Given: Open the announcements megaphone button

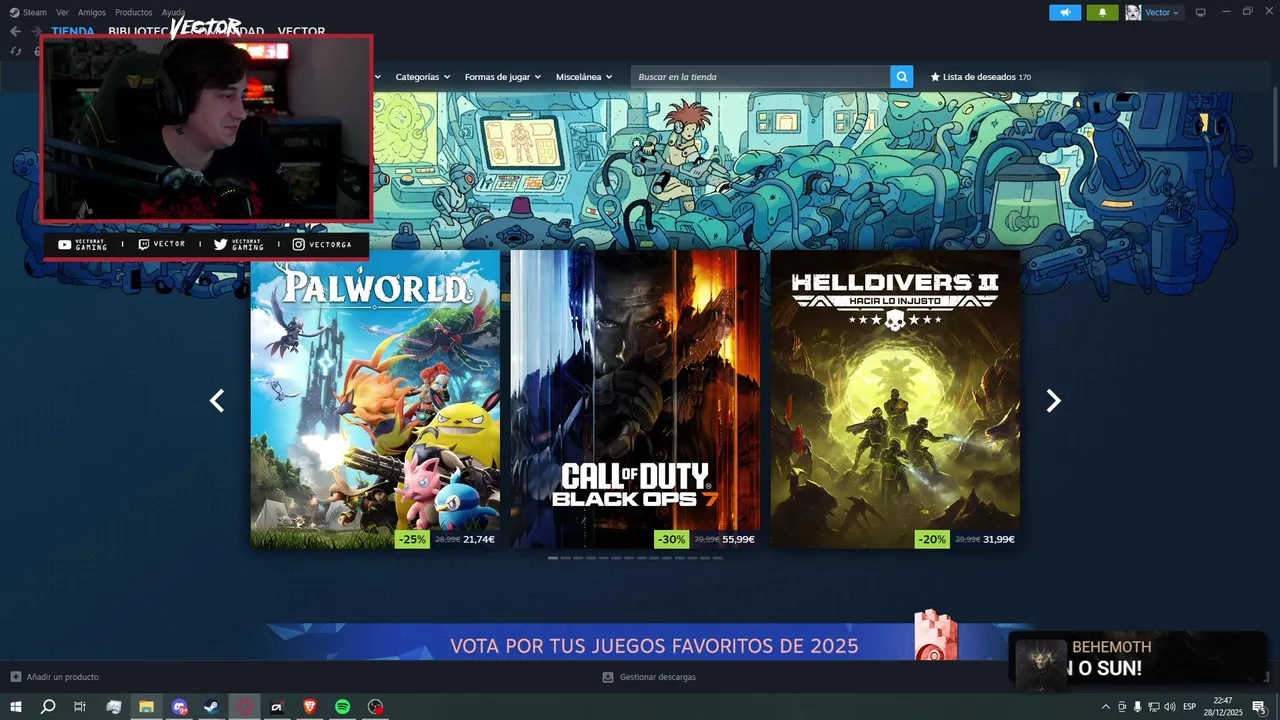Looking at the screenshot, I should coord(1065,12).
